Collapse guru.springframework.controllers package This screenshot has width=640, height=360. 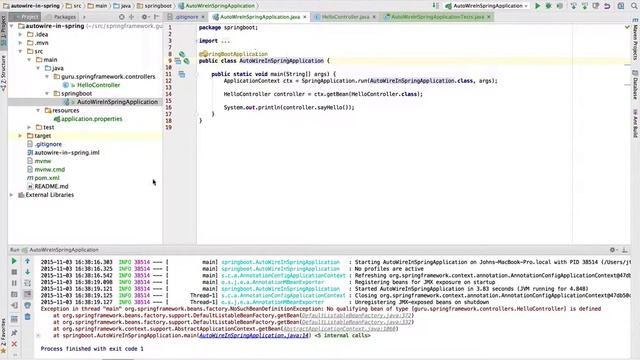coord(47,77)
